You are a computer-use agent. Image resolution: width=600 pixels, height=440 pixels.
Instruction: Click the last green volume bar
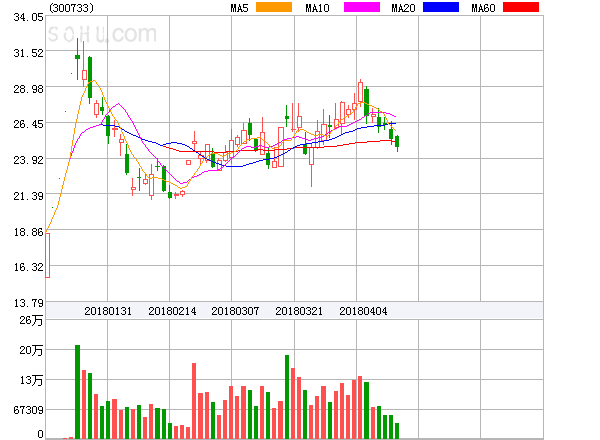[x=397, y=431]
